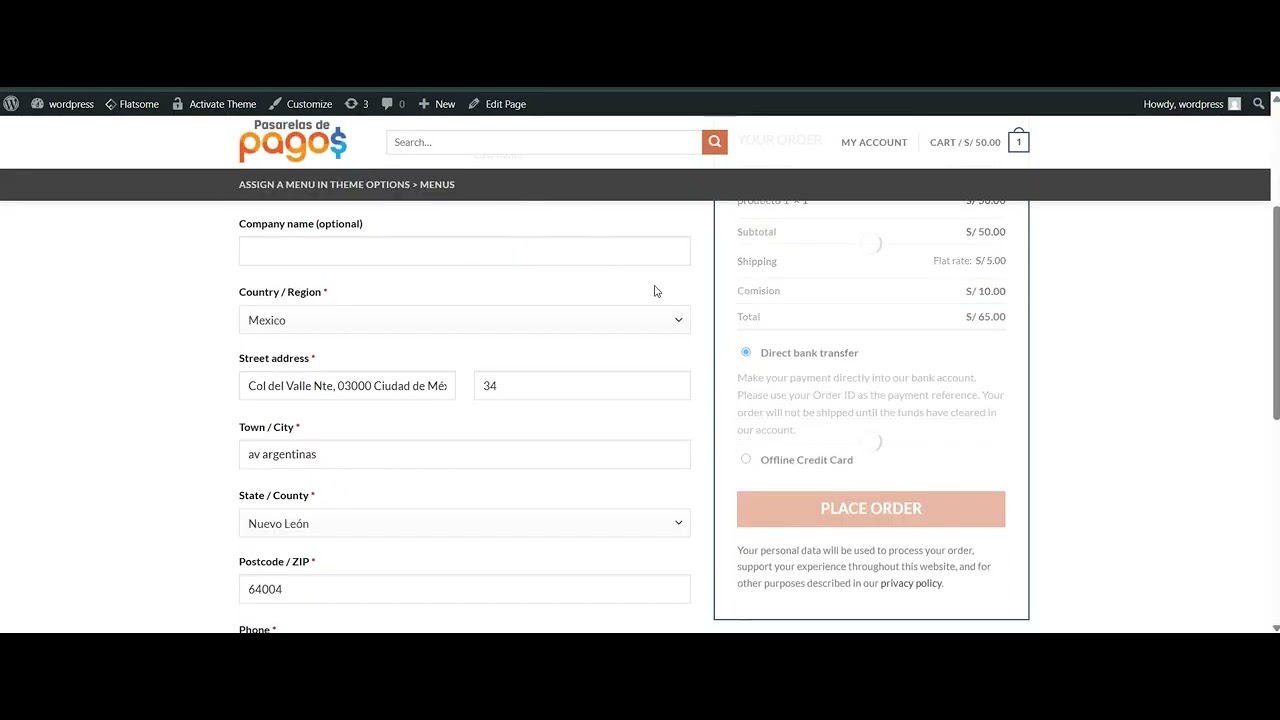Screen dimensions: 1280x720
Task: Click the scrollbar down arrow
Action: click(1275, 628)
